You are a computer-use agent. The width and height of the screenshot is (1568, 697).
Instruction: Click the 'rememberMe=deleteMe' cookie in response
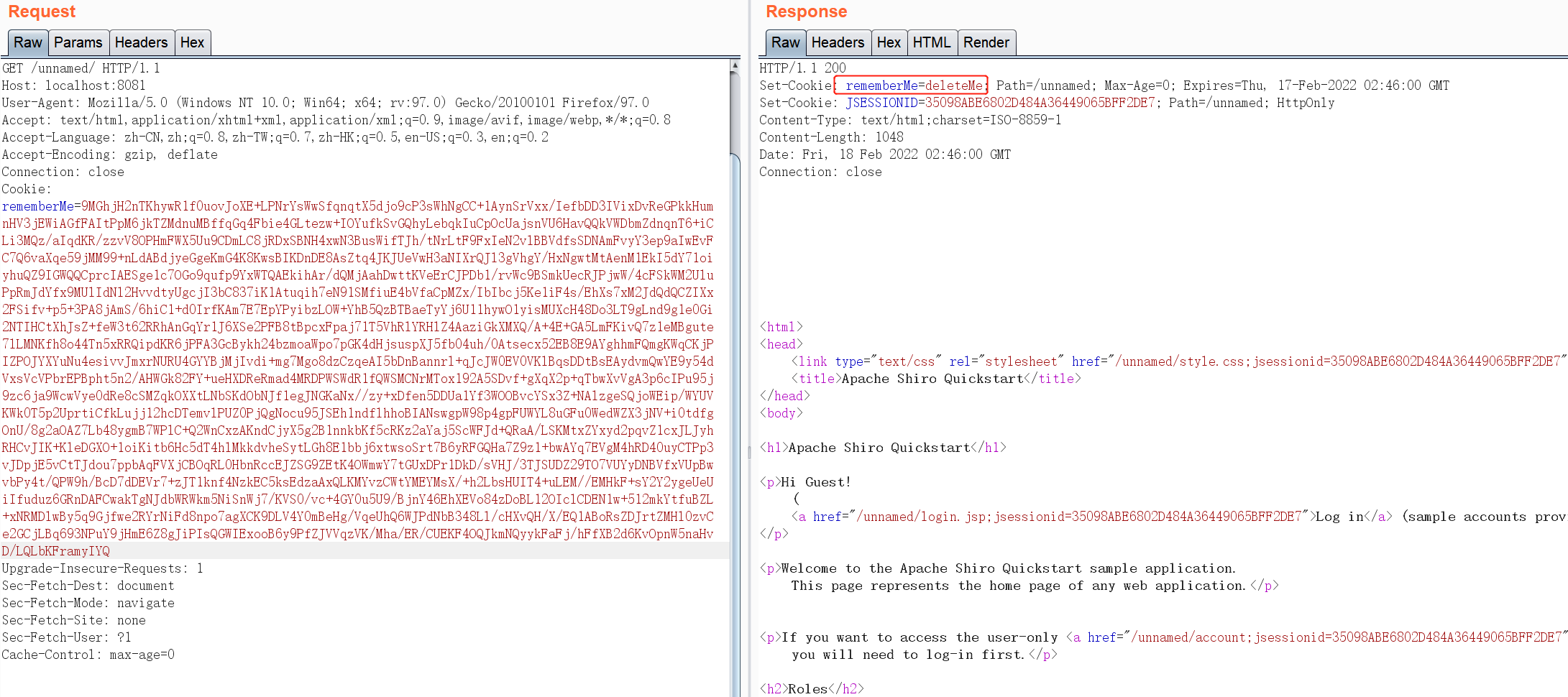click(914, 86)
